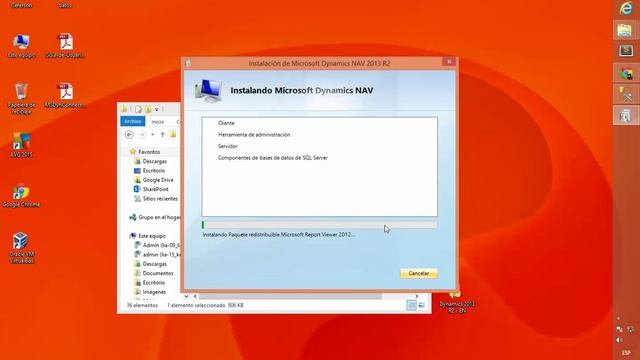640x360 pixels.
Task: Show hidden system tray icons
Action: point(618,318)
